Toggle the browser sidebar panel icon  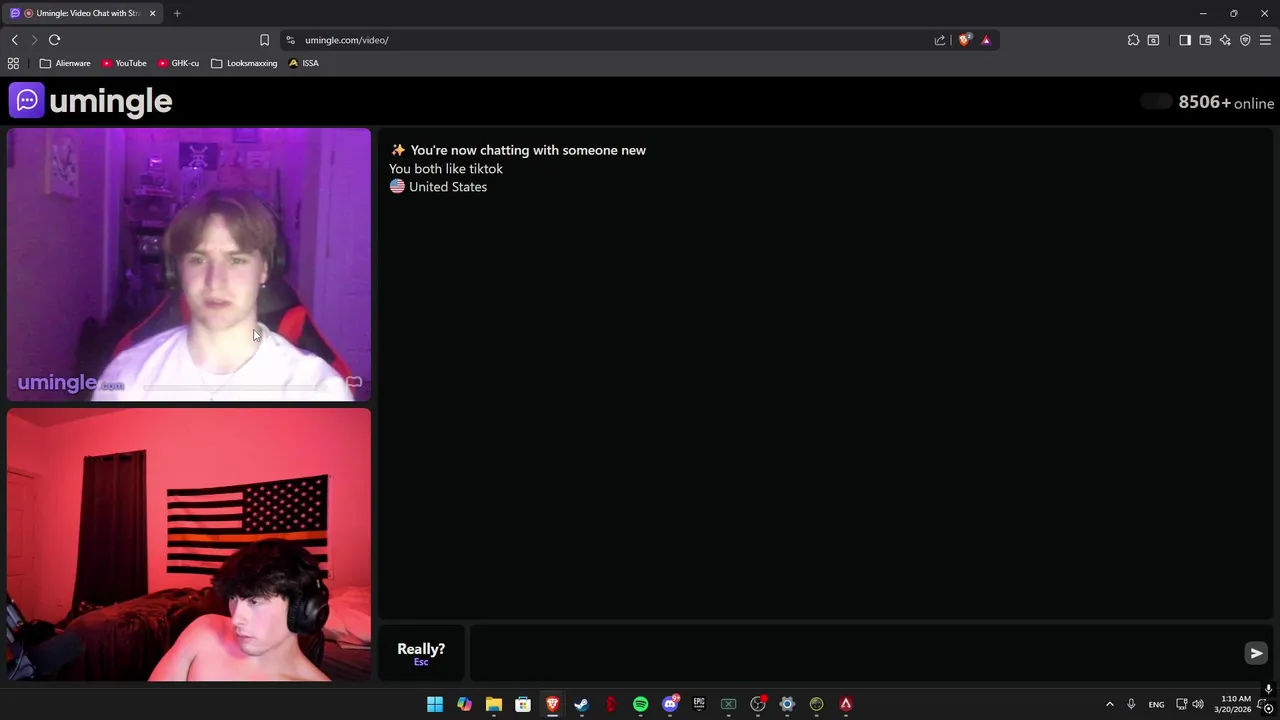(x=1185, y=40)
